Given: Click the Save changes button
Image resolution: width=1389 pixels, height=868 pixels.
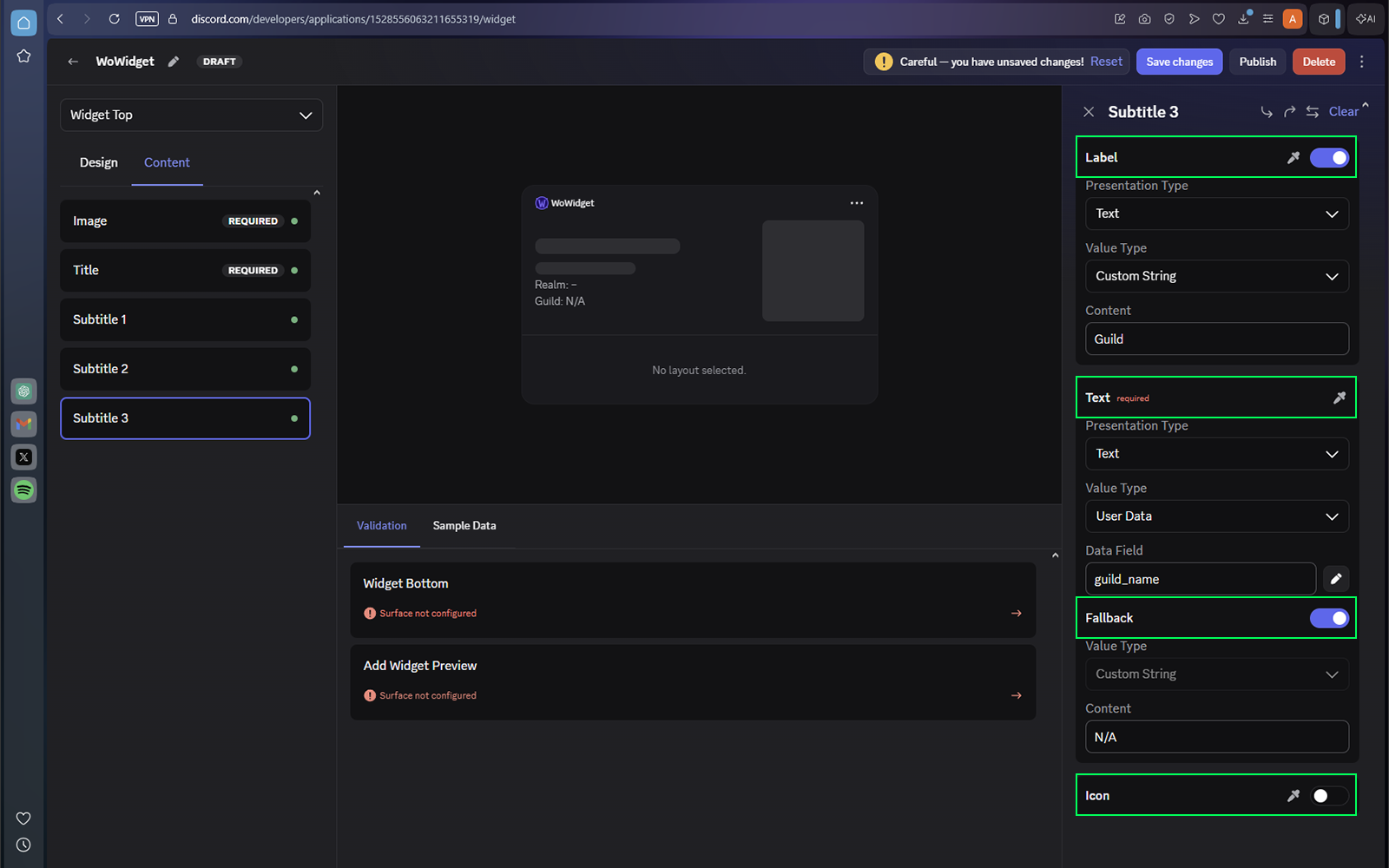Looking at the screenshot, I should 1180,62.
